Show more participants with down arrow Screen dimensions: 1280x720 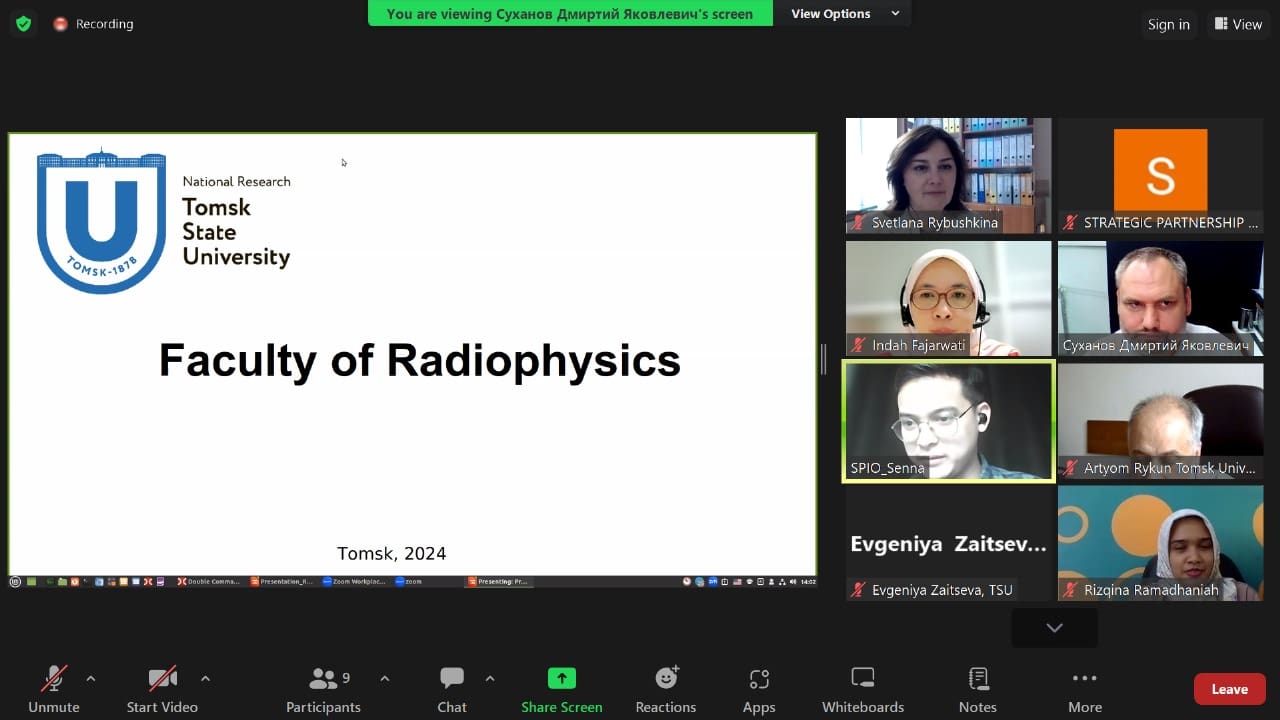pos(1054,628)
